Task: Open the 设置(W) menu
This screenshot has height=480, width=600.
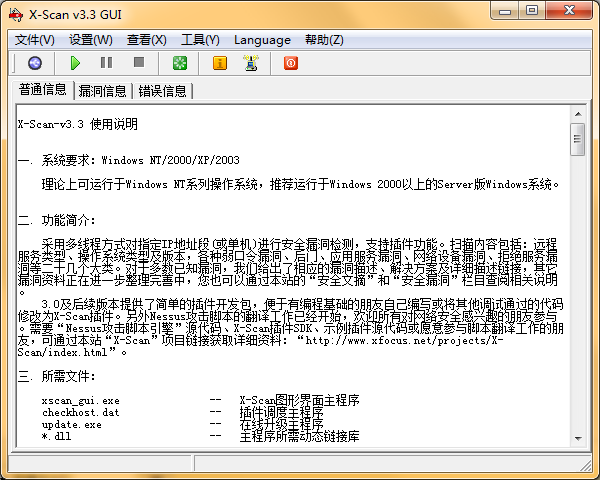Action: click(x=91, y=40)
